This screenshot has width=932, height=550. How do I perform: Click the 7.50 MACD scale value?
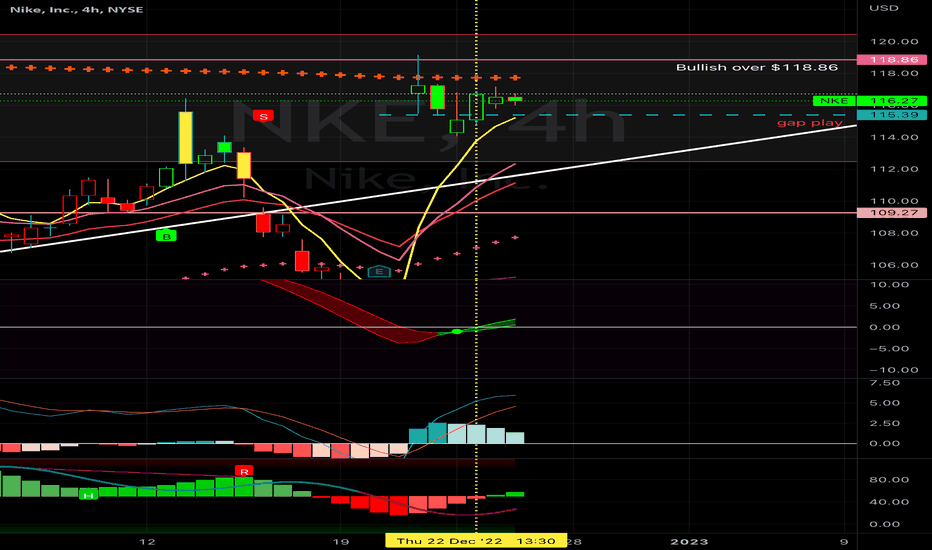[884, 383]
